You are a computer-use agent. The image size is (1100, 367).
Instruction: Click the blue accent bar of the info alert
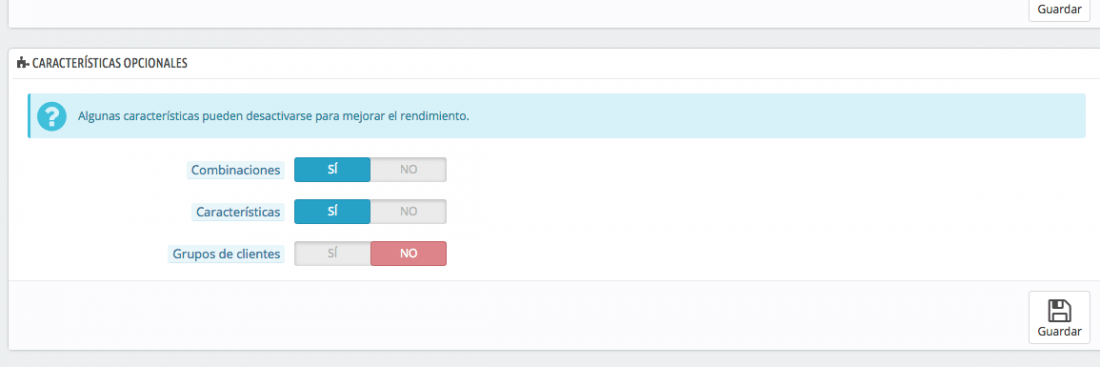(x=29, y=116)
